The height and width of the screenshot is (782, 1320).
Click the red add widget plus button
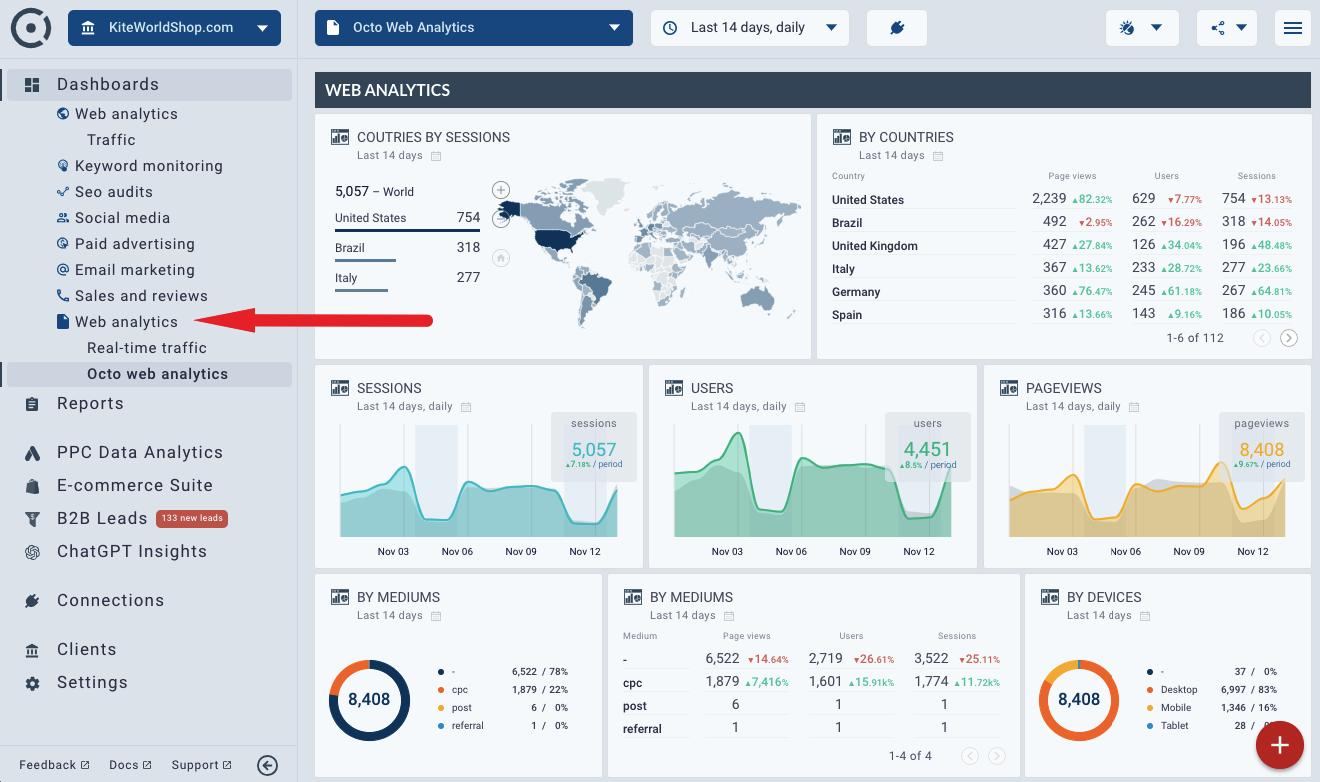click(1280, 745)
